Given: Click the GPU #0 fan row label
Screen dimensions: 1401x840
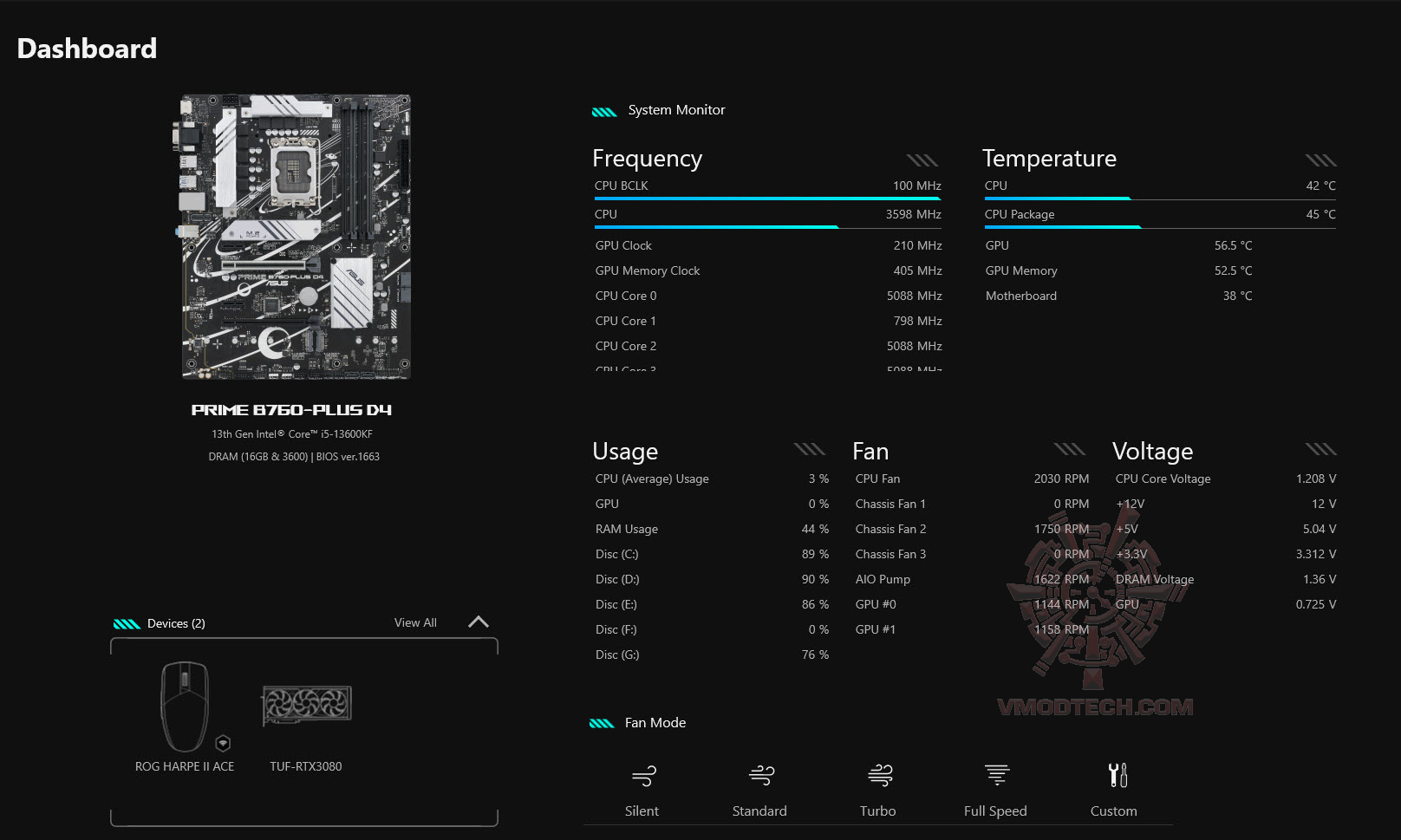Looking at the screenshot, I should click(876, 604).
